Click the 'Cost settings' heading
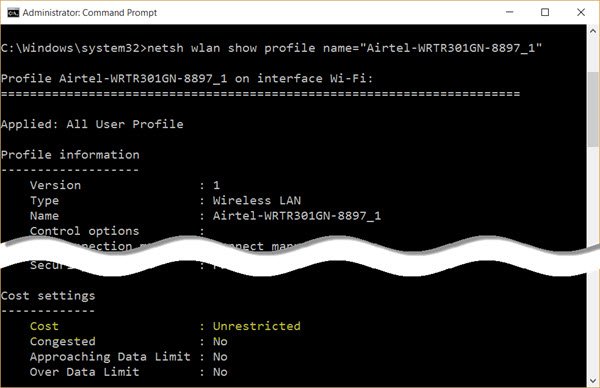Image resolution: width=600 pixels, height=388 pixels. [48, 296]
